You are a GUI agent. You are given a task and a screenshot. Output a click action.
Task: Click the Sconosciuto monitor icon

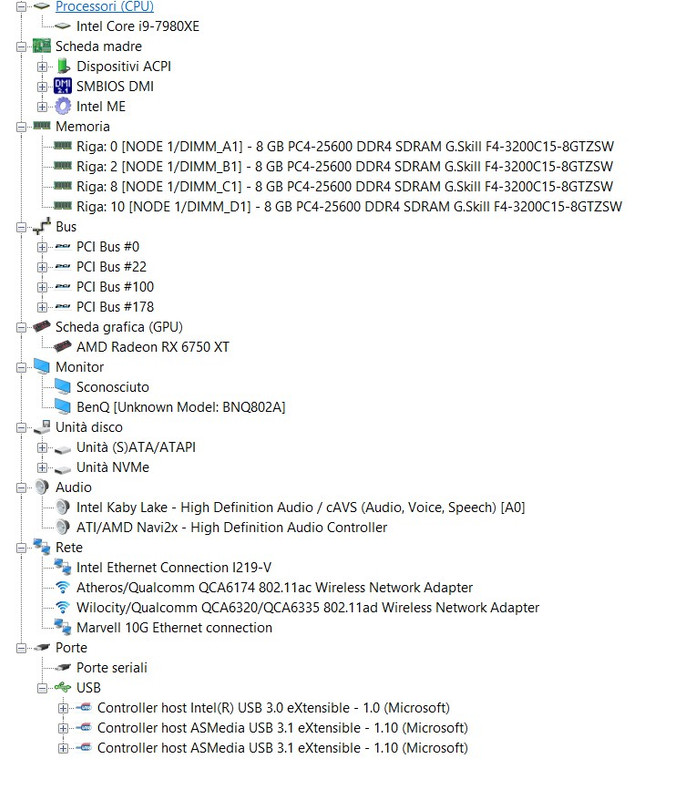click(x=63, y=386)
